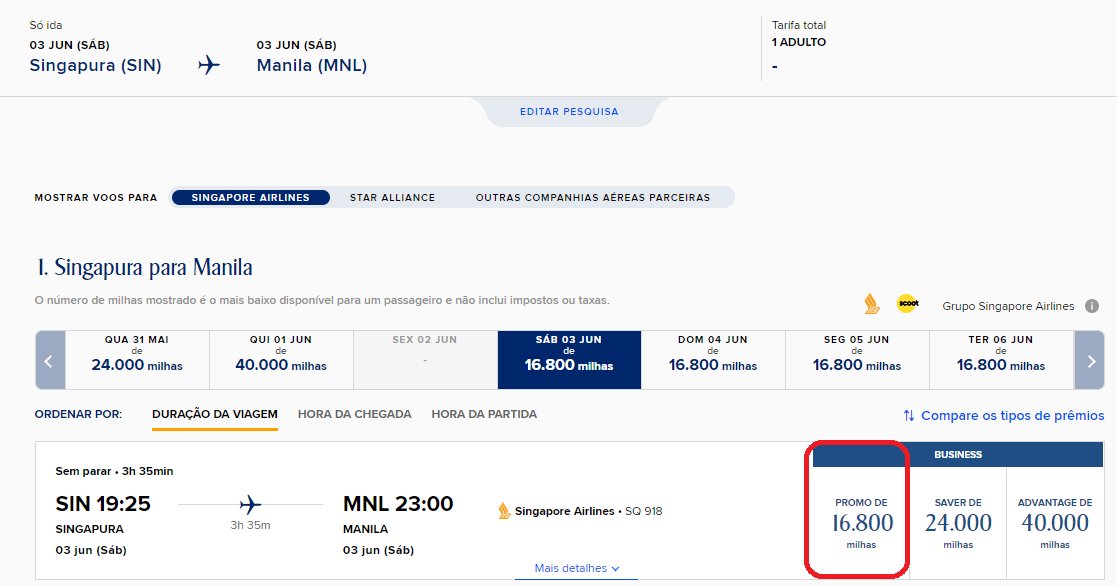Open the Editar Pesquisa panel
This screenshot has width=1119, height=586.
pyautogui.click(x=569, y=112)
